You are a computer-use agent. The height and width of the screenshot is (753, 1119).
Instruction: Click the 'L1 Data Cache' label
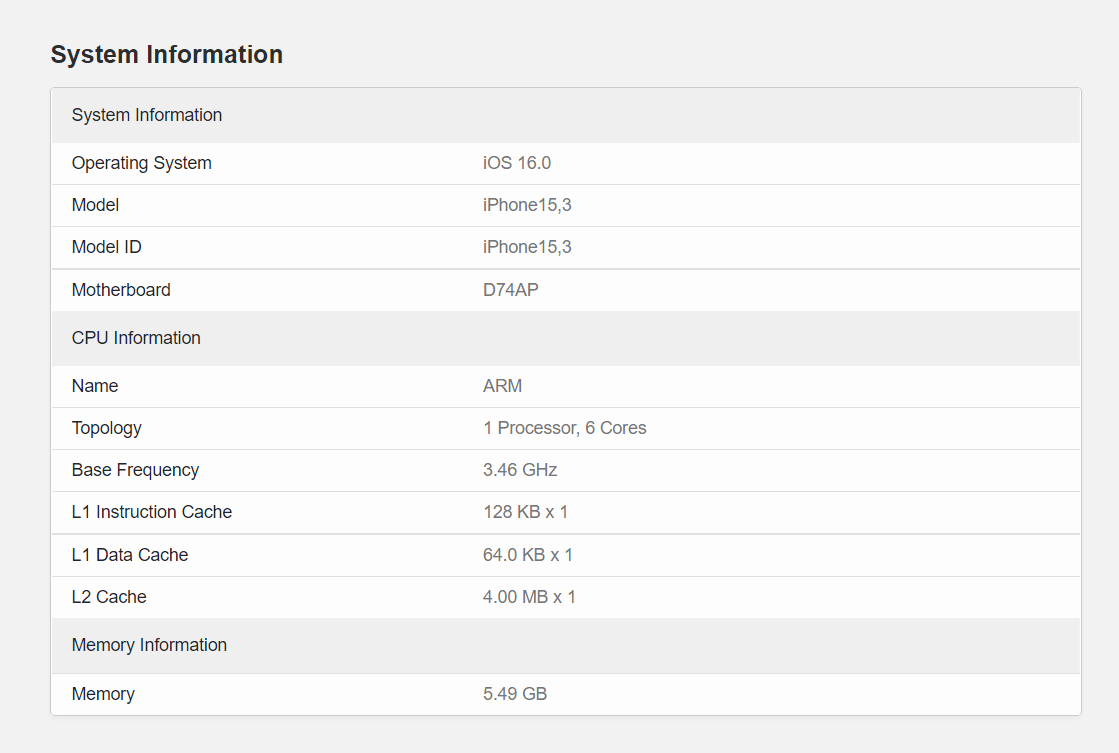(x=129, y=555)
